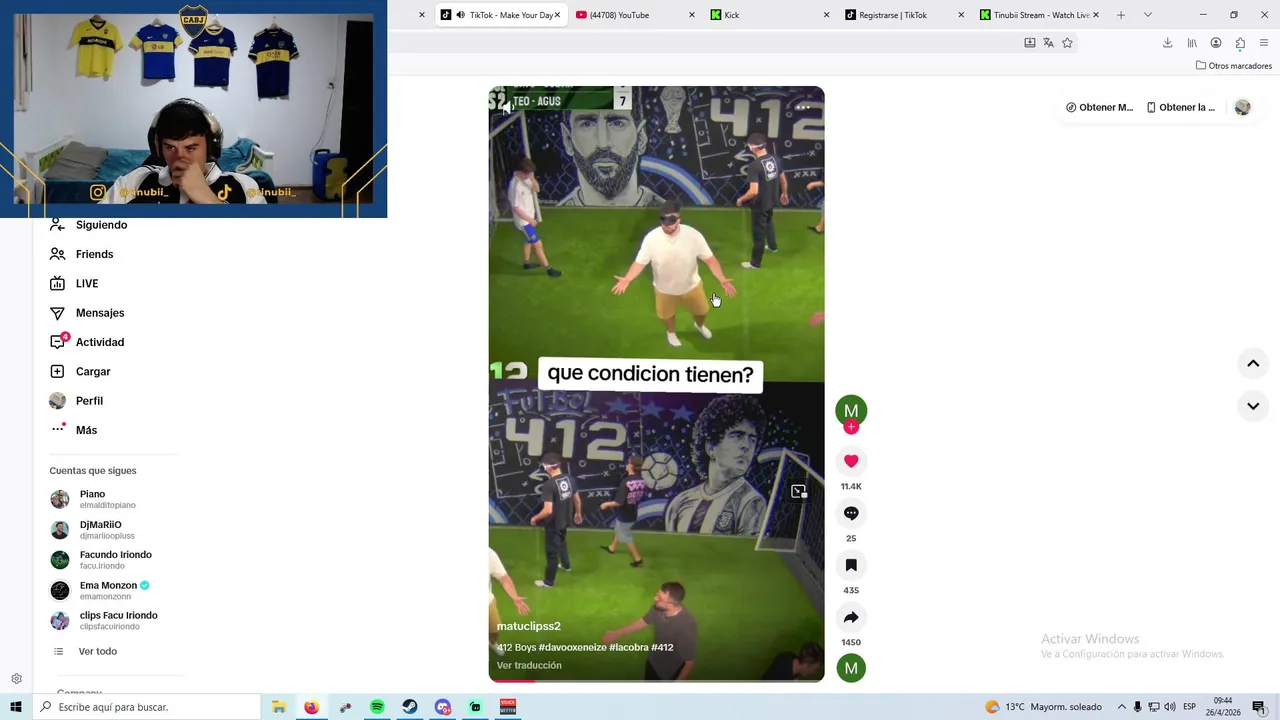Open profile avatar at top right
The image size is (1280, 720).
1242,107
